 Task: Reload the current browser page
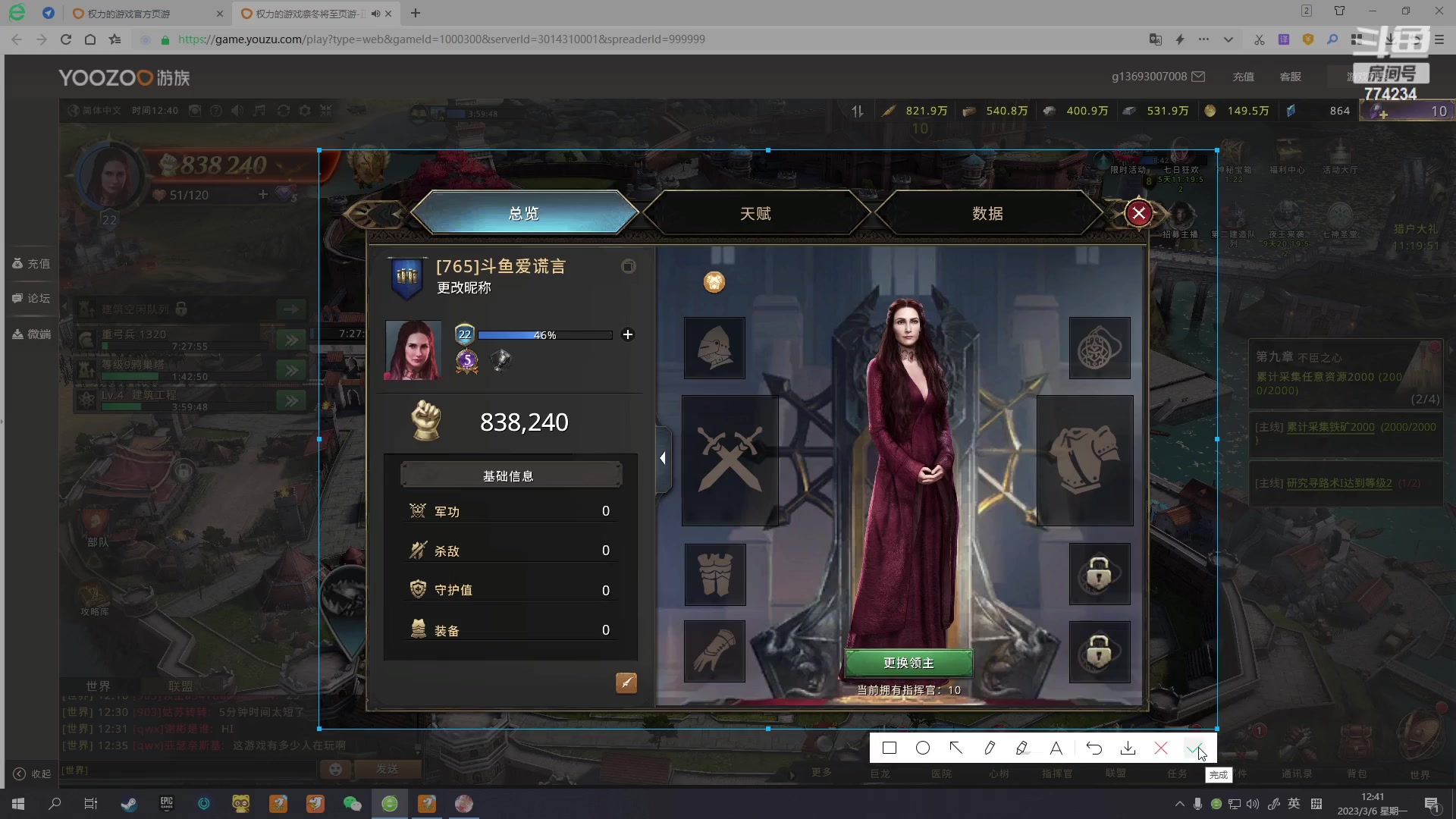point(66,39)
